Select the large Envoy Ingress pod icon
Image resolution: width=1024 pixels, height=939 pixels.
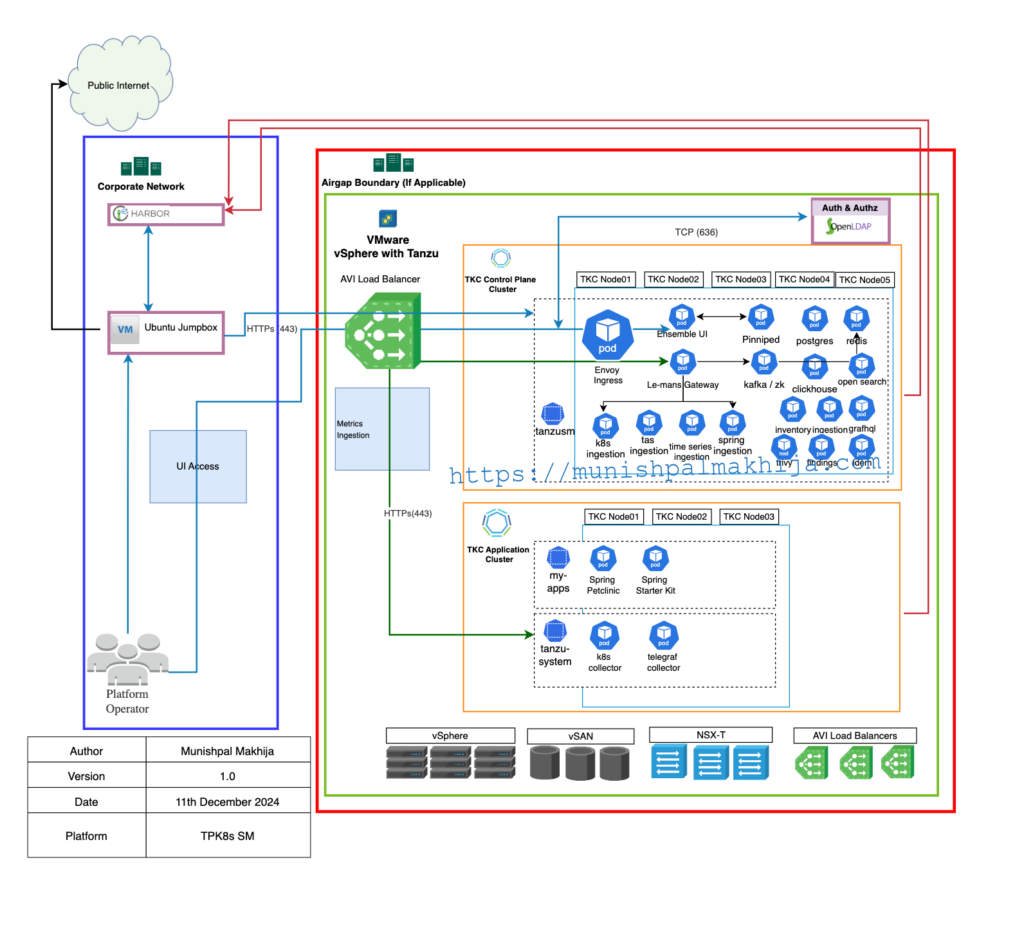[x=607, y=335]
